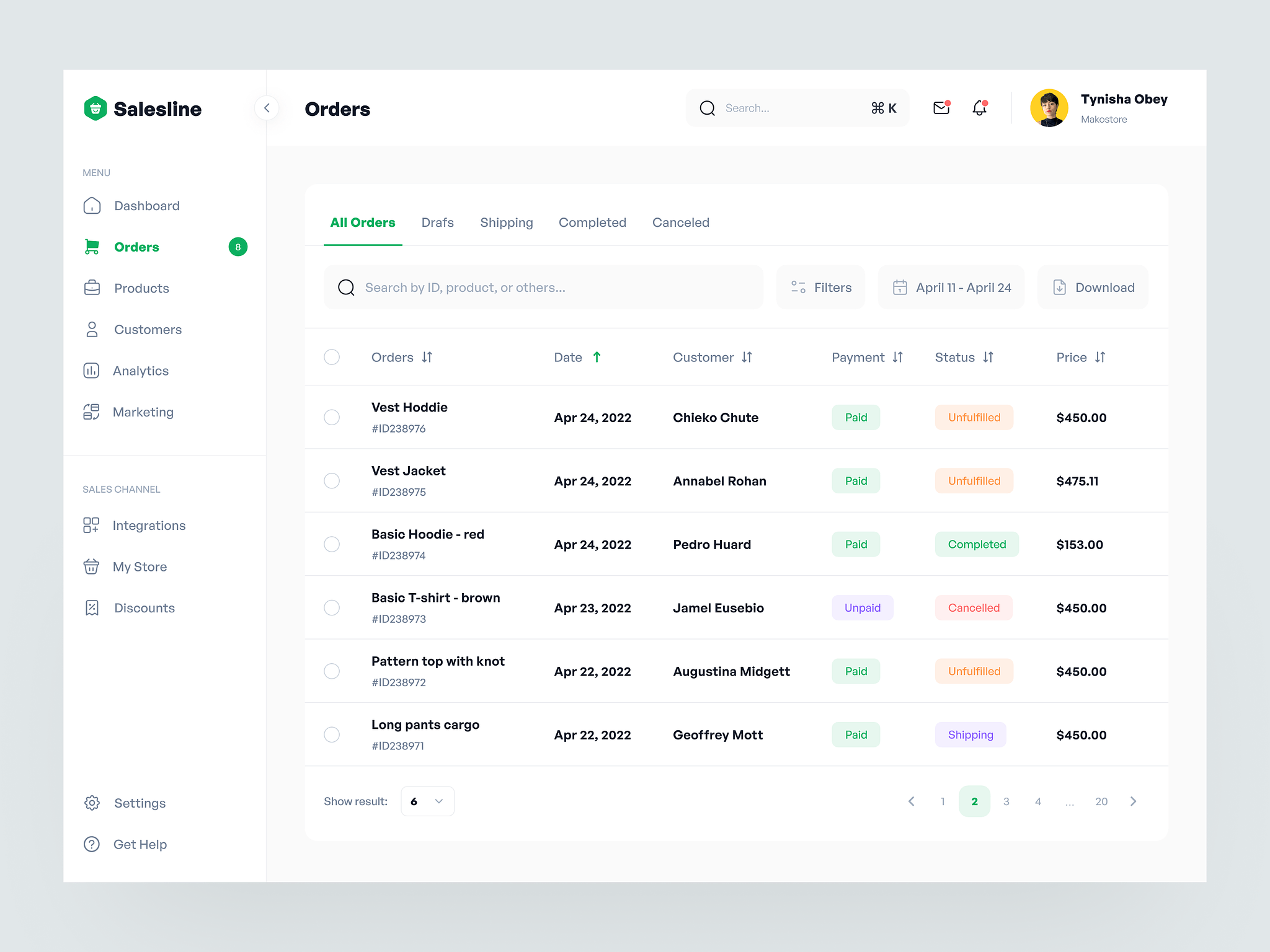Viewport: 1270px width, 952px height.
Task: Select the All Orders tab
Action: pos(362,222)
